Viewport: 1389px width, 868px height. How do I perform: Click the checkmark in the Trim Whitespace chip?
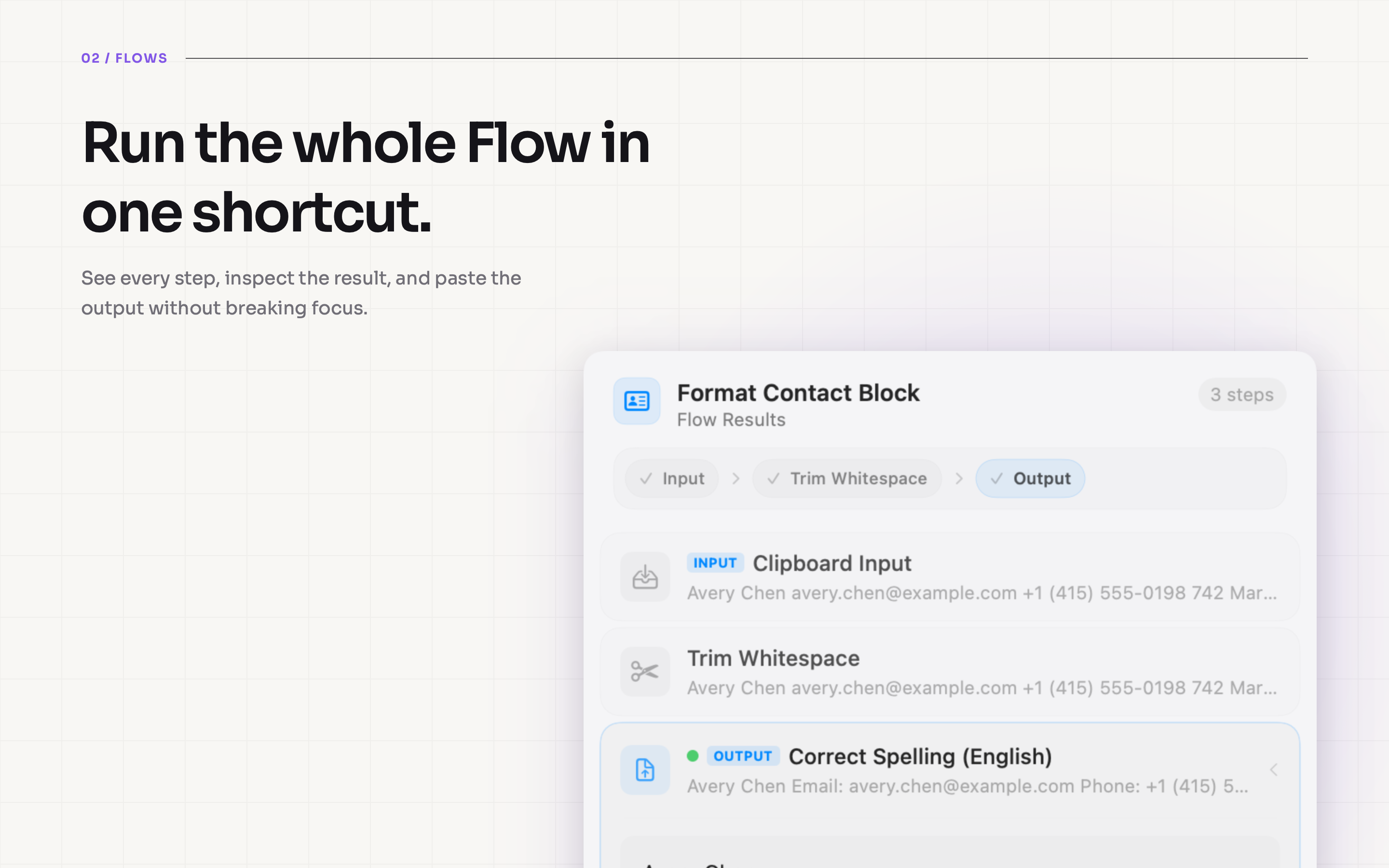point(774,478)
